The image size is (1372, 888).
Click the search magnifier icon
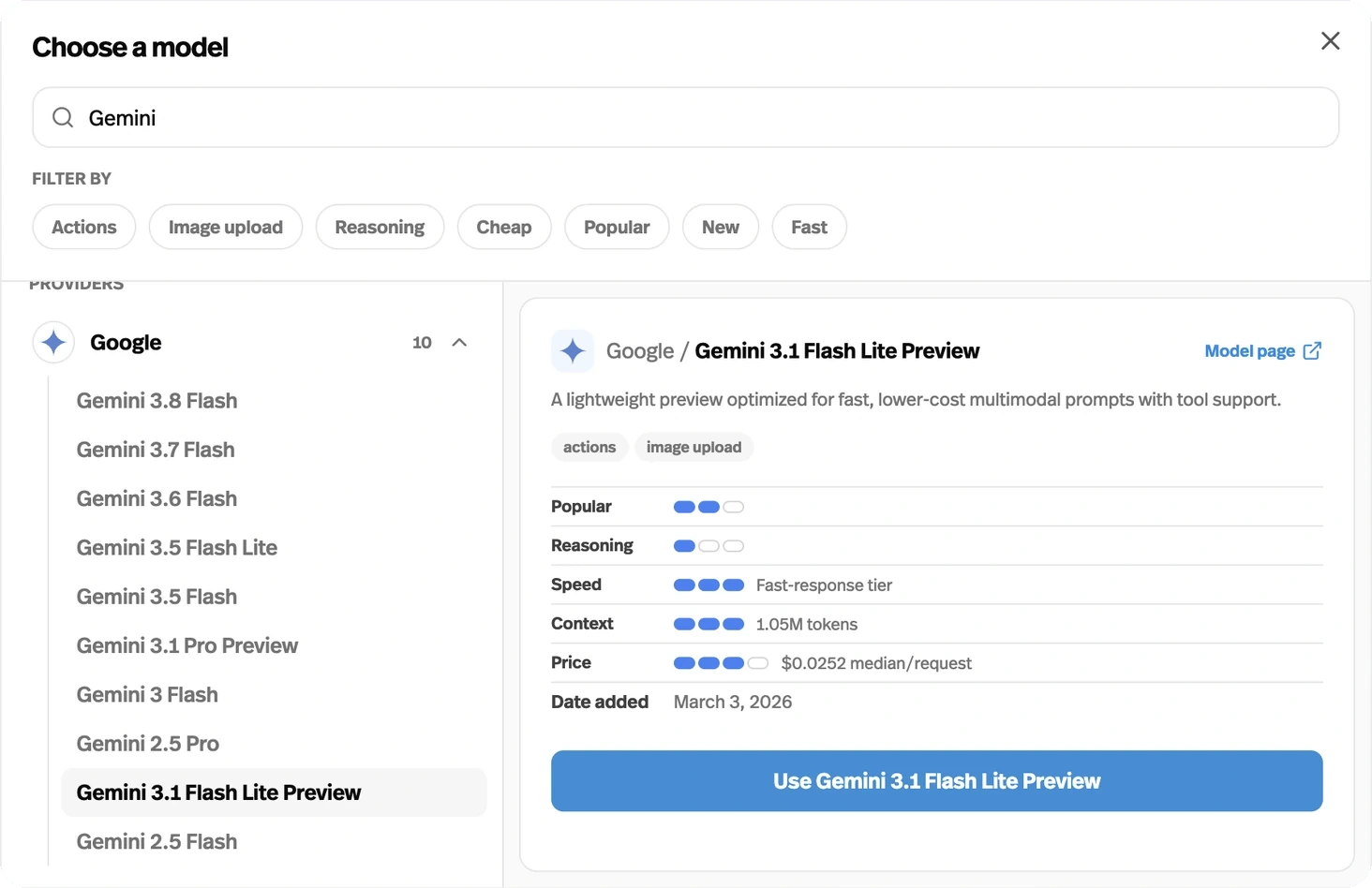[x=63, y=117]
